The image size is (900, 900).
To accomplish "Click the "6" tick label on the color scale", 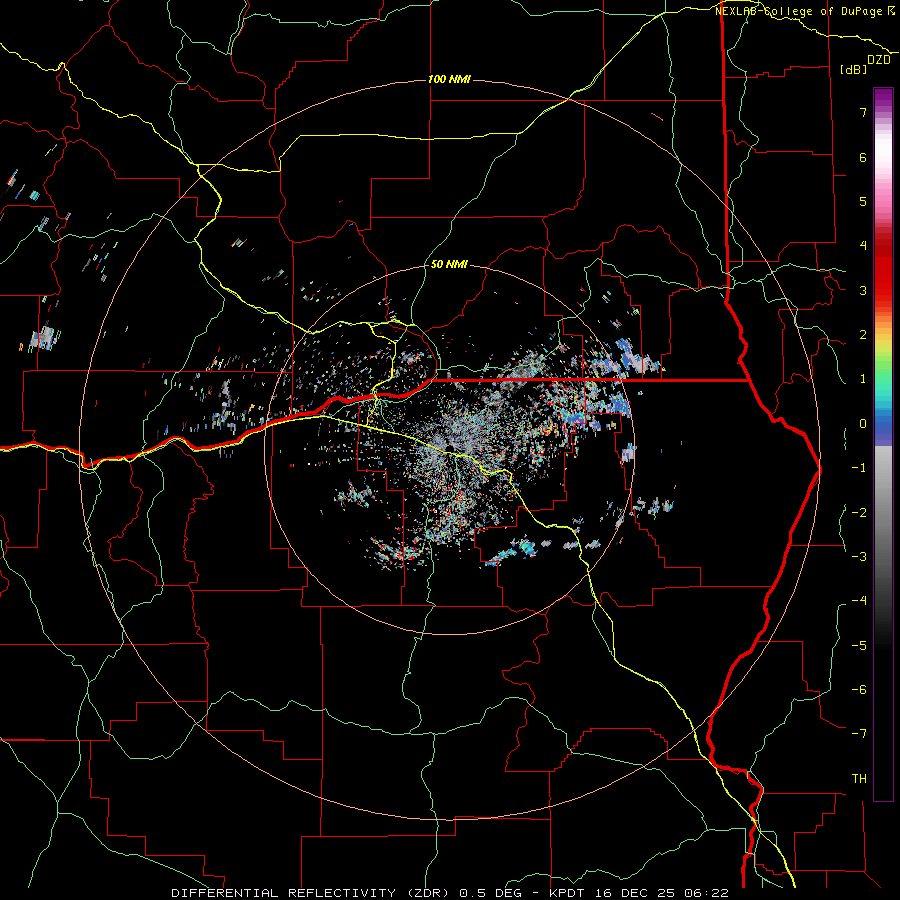I will coord(863,157).
